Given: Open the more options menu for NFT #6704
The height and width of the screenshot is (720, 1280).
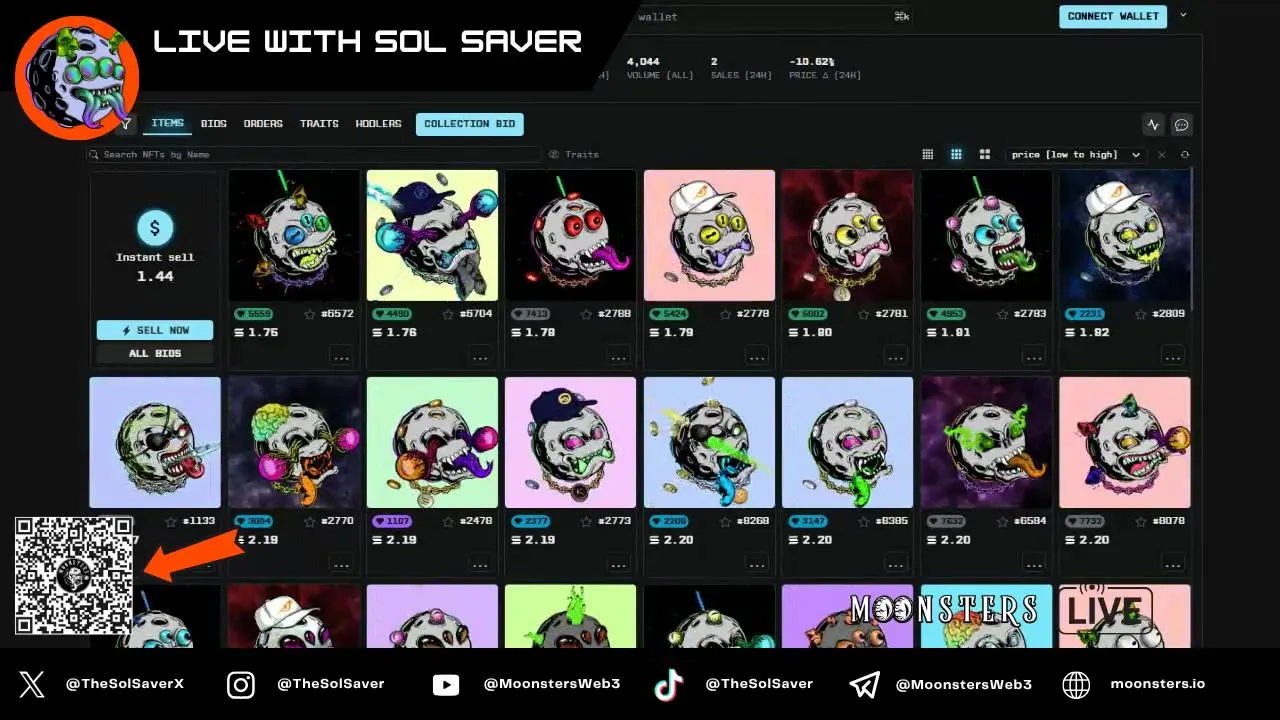Looking at the screenshot, I should (x=480, y=356).
